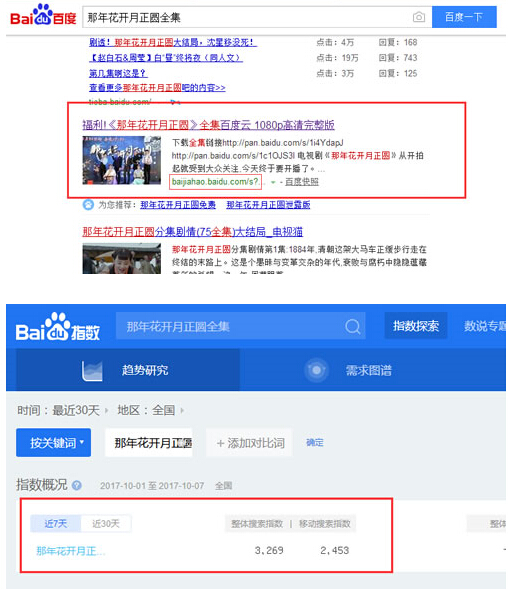Viewport: 508px width, 590px height.
Task: Click the 确定 confirm link
Action: point(315,442)
